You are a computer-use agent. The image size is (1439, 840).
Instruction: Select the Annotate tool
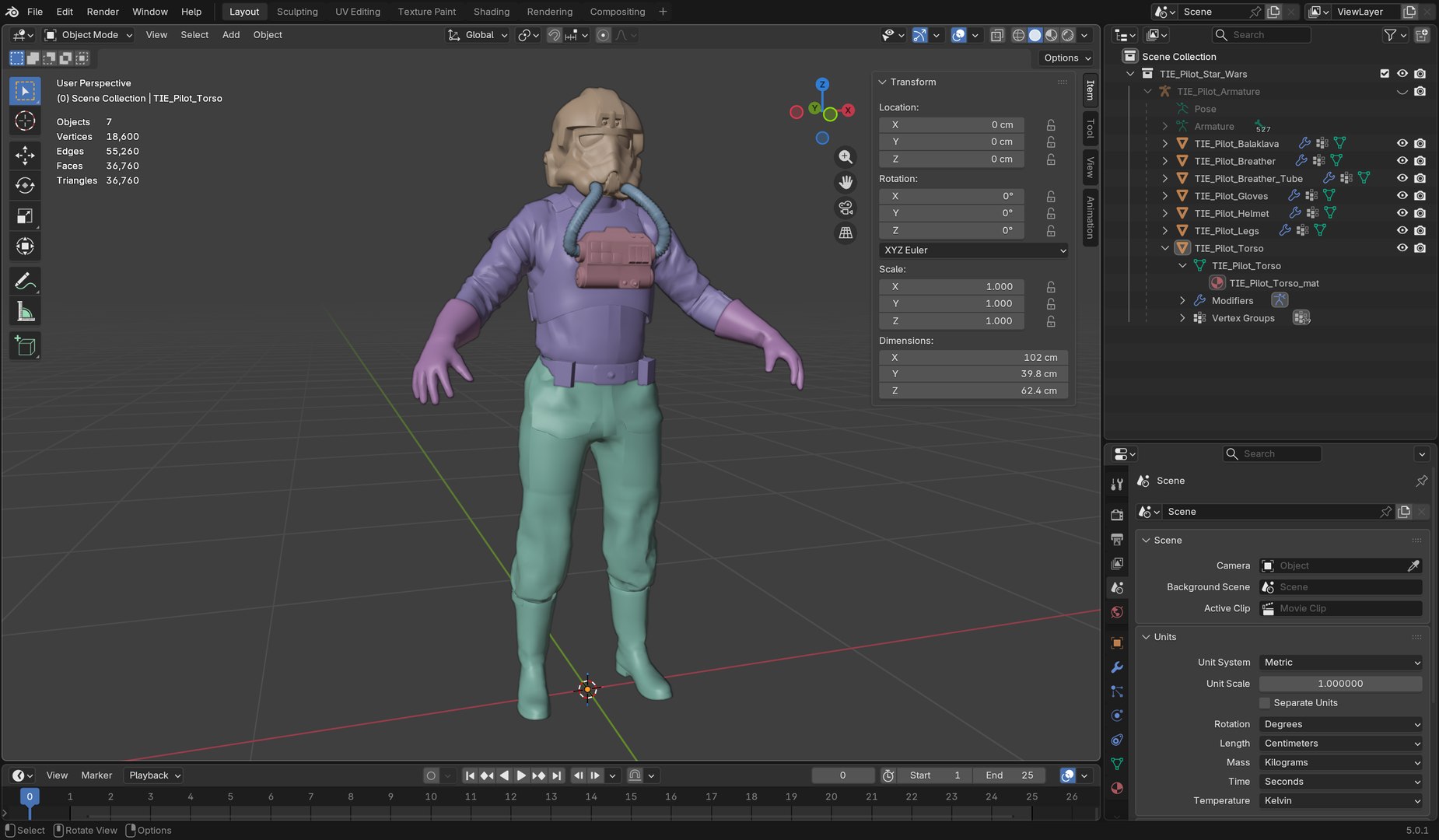pos(25,282)
